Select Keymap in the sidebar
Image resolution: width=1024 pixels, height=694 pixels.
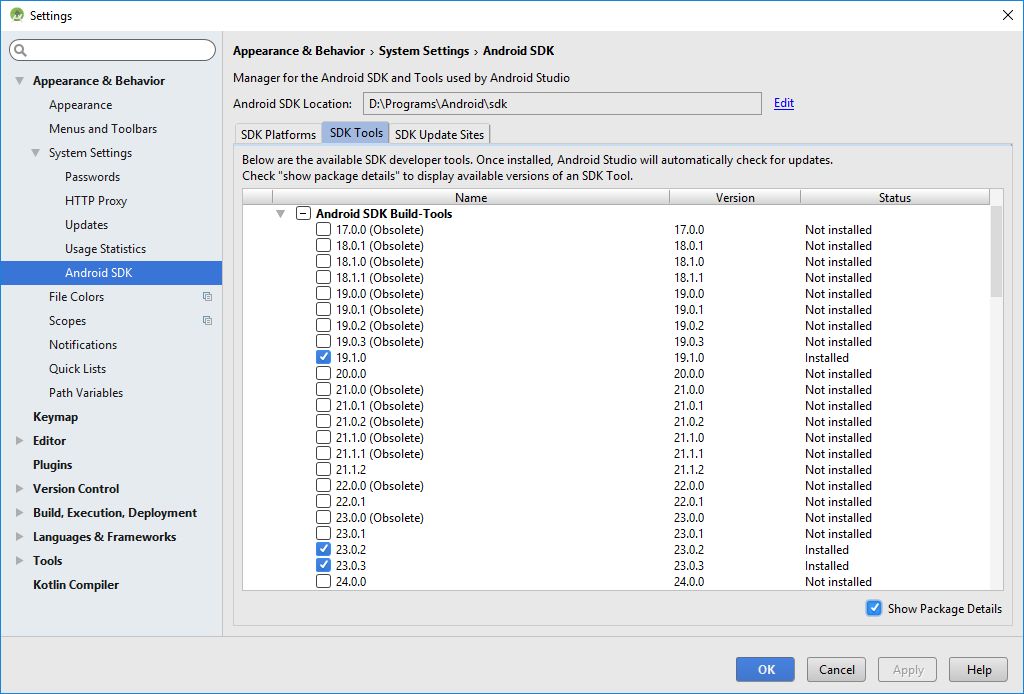[x=56, y=417]
